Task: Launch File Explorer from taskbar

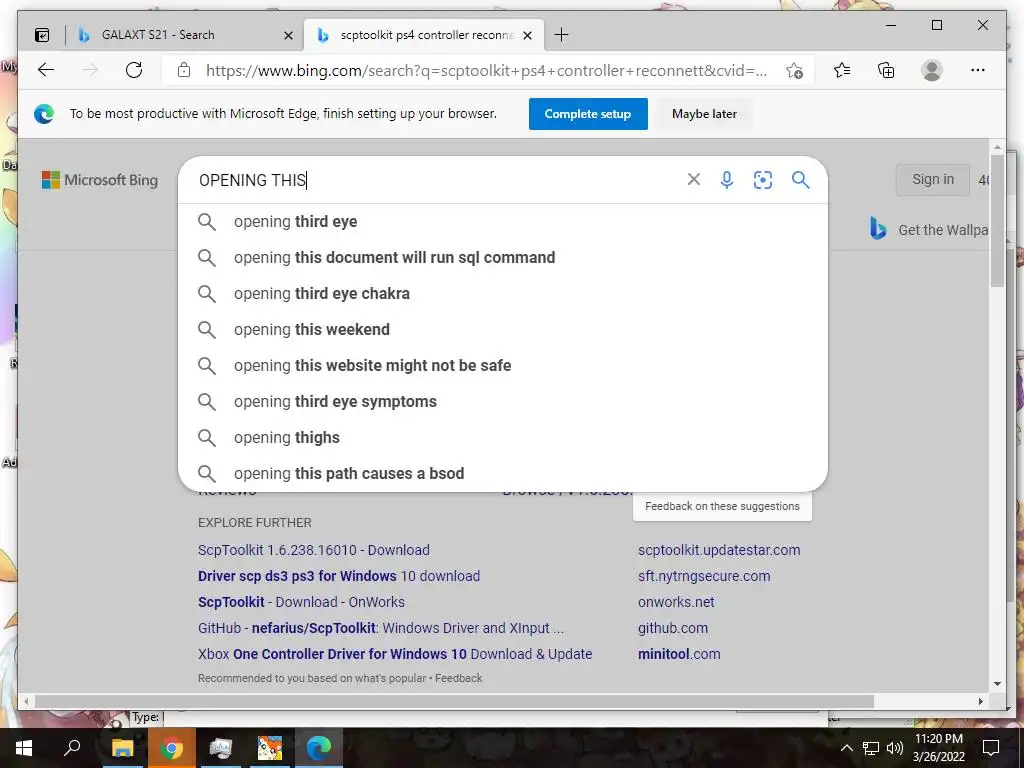Action: (122, 748)
